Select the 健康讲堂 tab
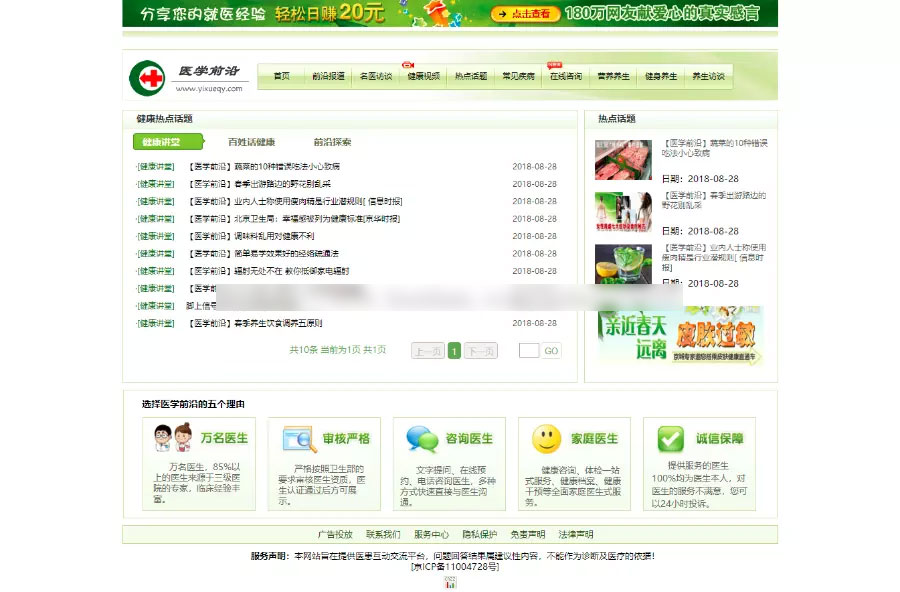The width and height of the screenshot is (900, 592). pos(167,142)
